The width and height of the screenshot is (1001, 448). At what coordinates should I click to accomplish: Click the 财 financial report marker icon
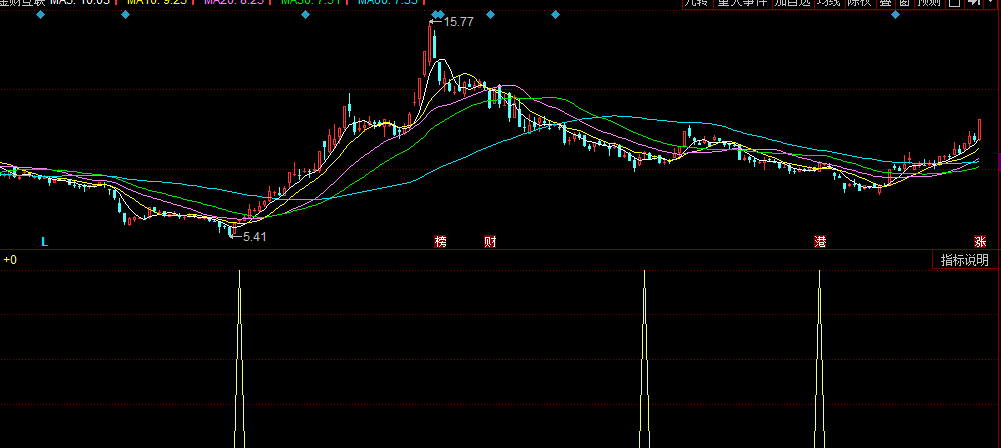pyautogui.click(x=490, y=242)
